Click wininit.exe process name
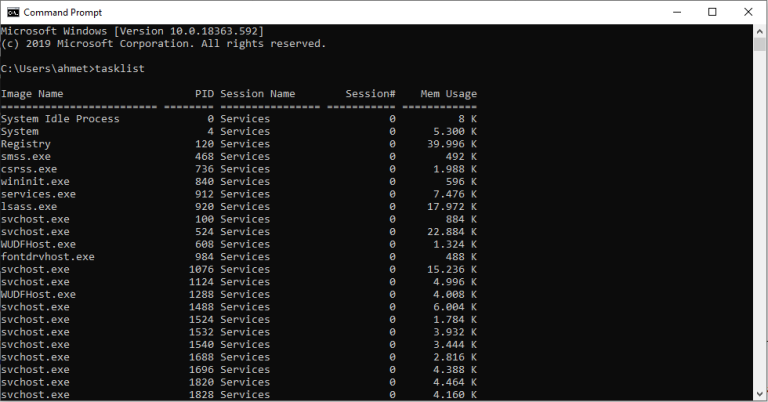Image resolution: width=768 pixels, height=402 pixels. click(x=35, y=182)
